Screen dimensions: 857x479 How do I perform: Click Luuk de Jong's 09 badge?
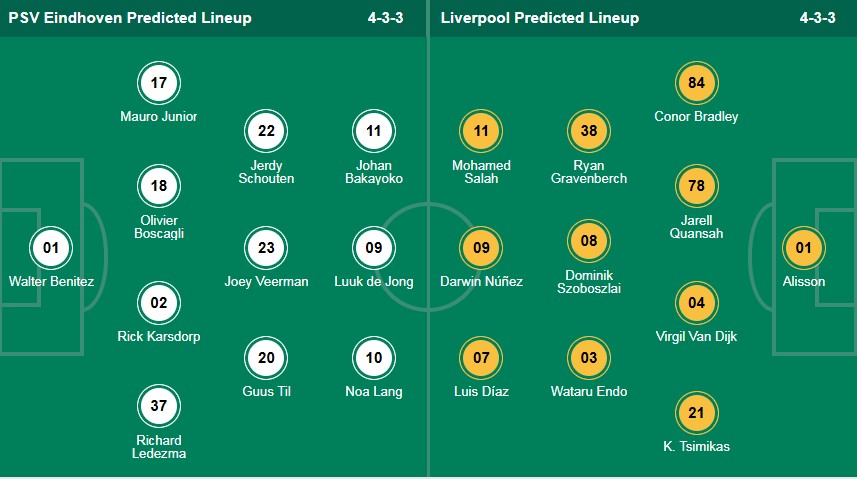coord(374,248)
